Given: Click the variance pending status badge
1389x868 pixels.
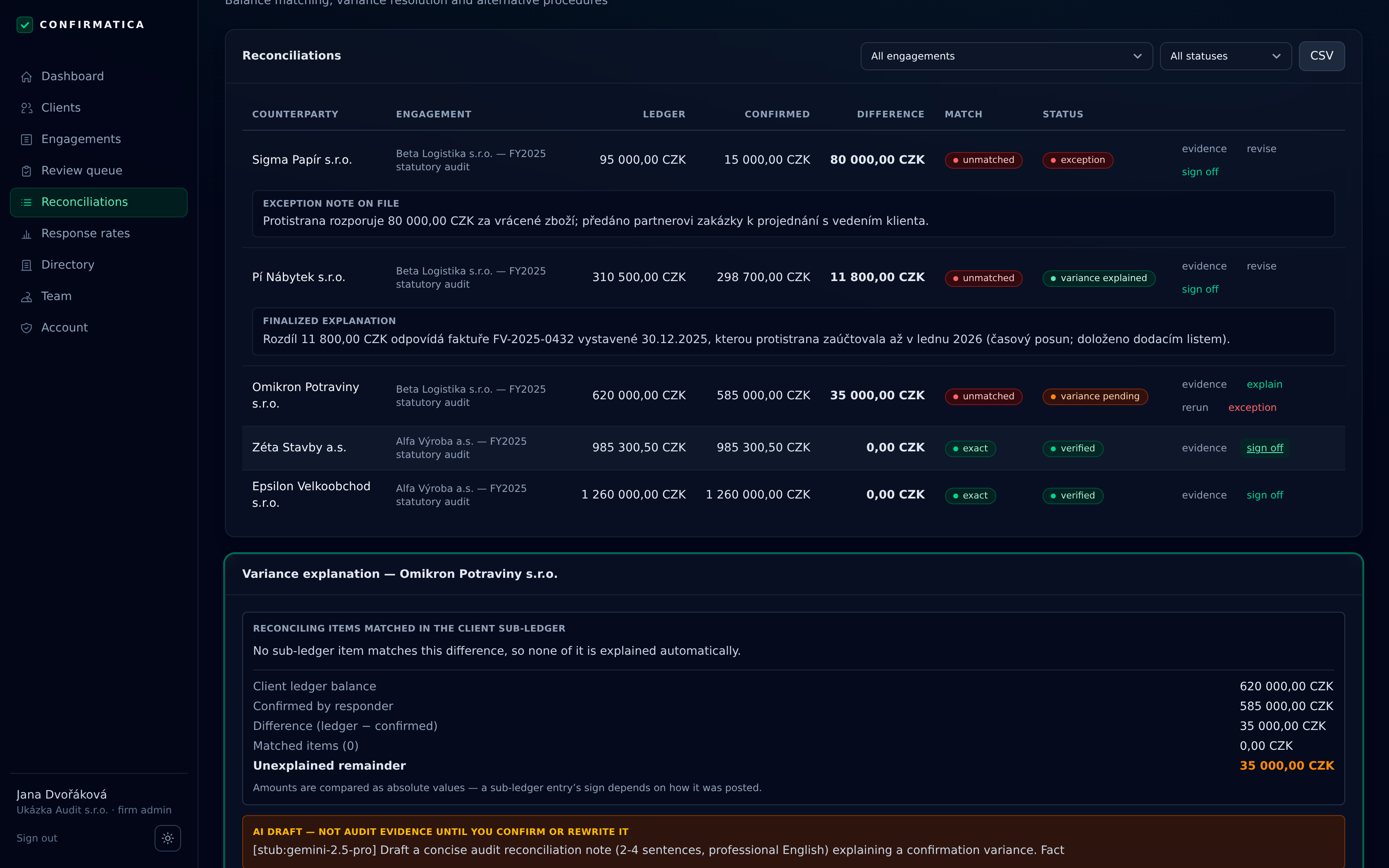Looking at the screenshot, I should tap(1095, 397).
